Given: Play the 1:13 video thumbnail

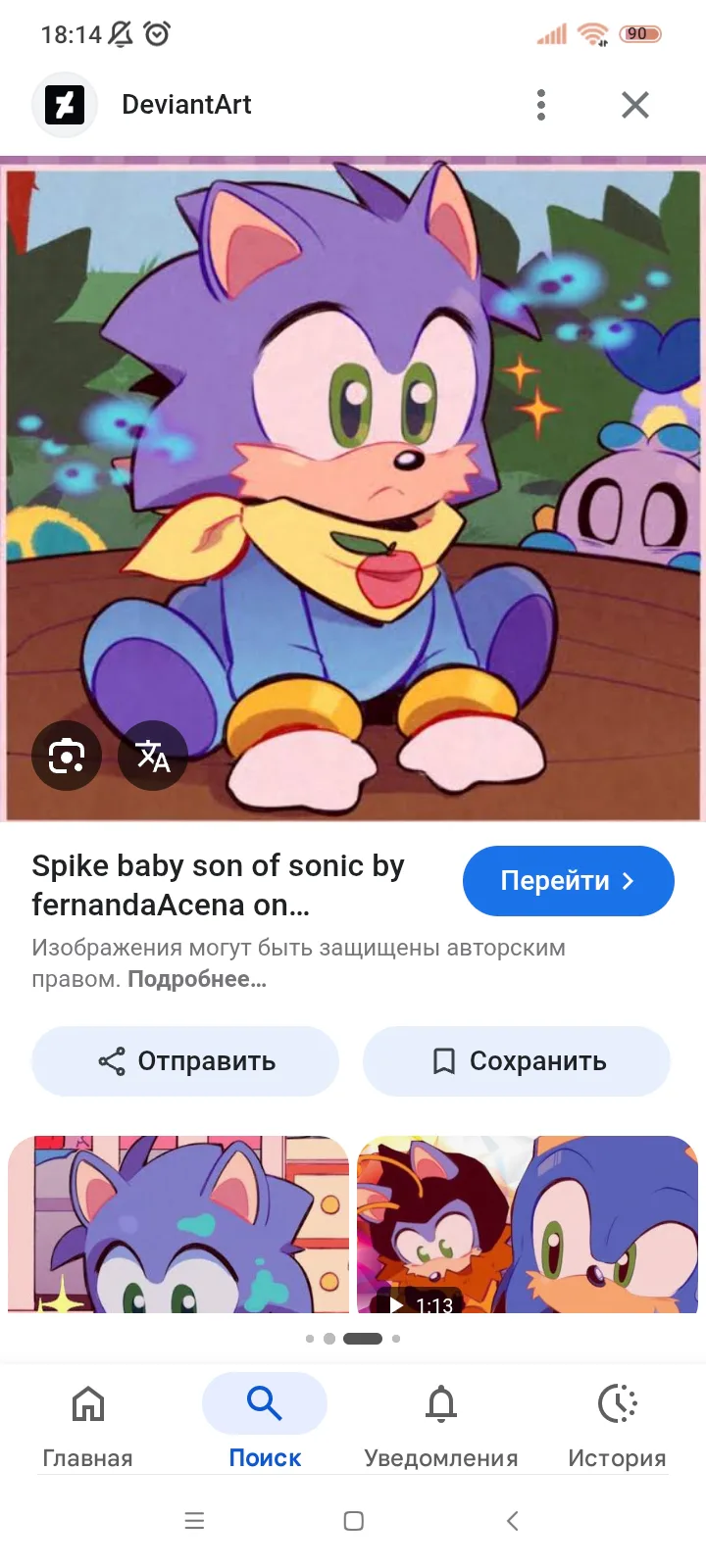Looking at the screenshot, I should [528, 1224].
